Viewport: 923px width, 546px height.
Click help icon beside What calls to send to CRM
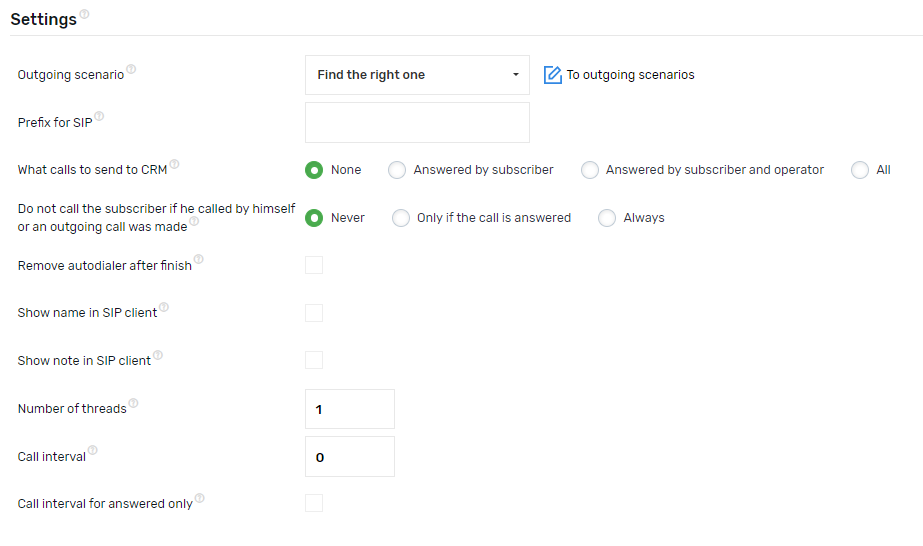click(x=174, y=164)
